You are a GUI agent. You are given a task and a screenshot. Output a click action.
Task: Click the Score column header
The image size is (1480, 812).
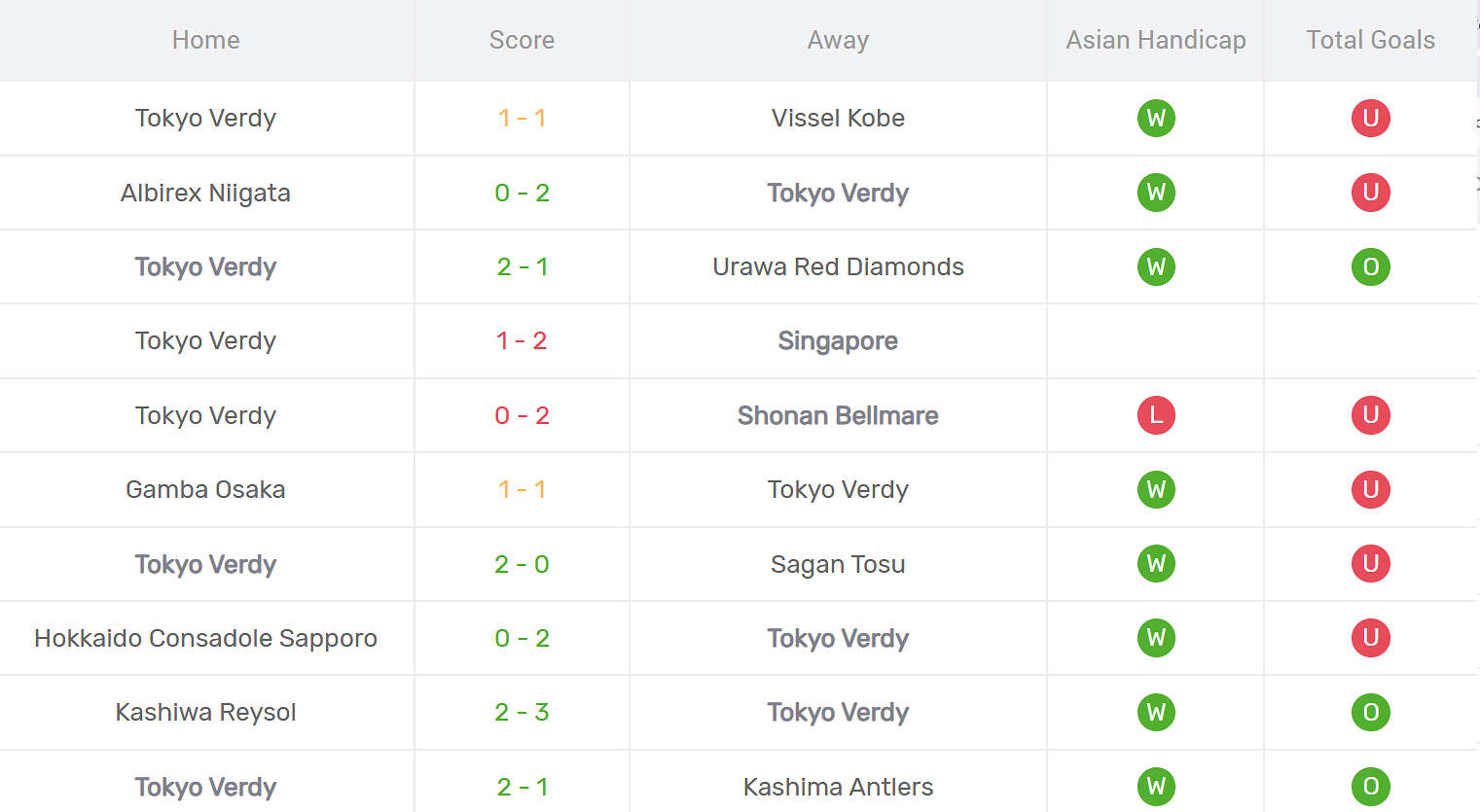[x=522, y=40]
